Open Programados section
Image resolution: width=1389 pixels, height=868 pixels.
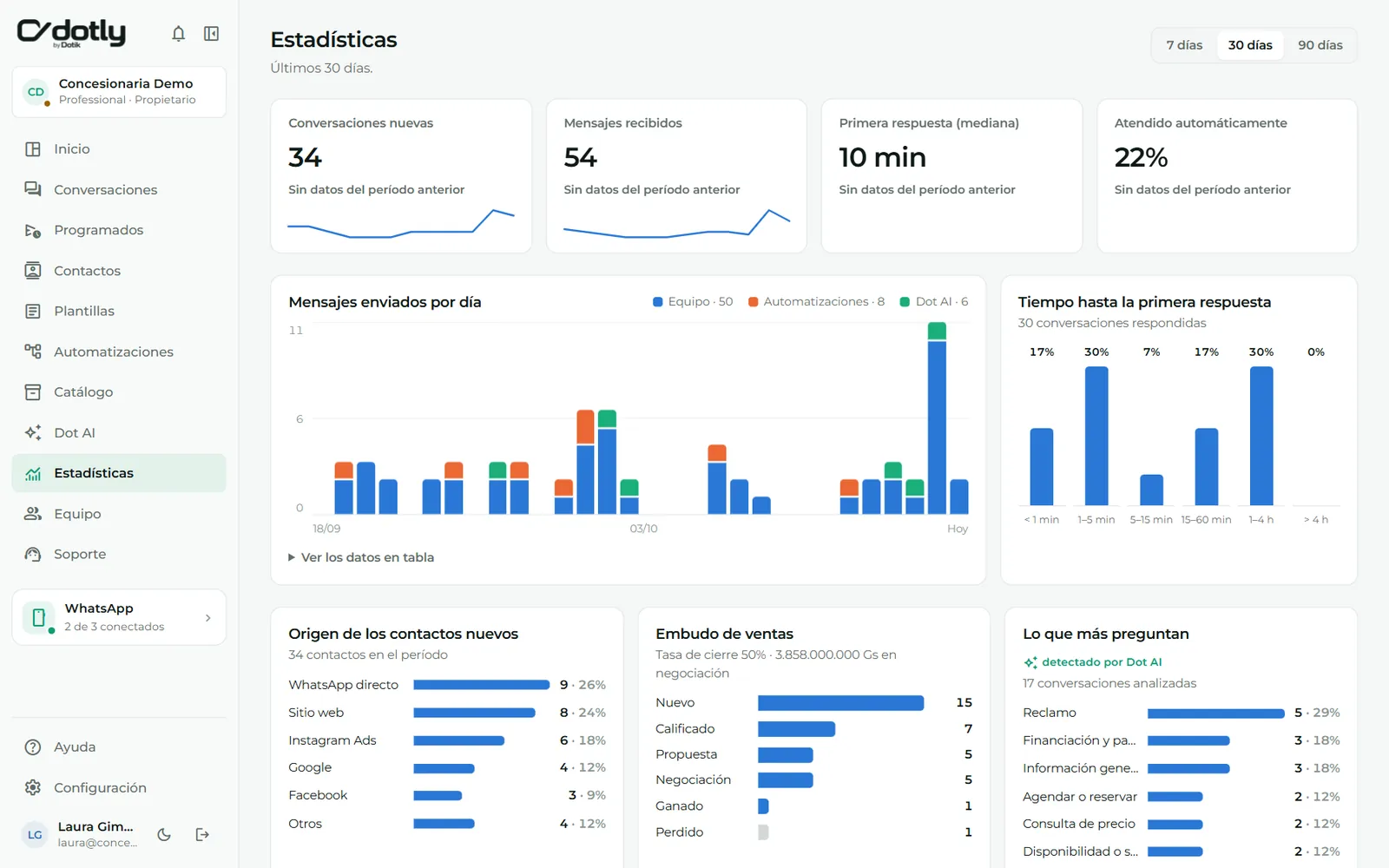pyautogui.click(x=119, y=230)
